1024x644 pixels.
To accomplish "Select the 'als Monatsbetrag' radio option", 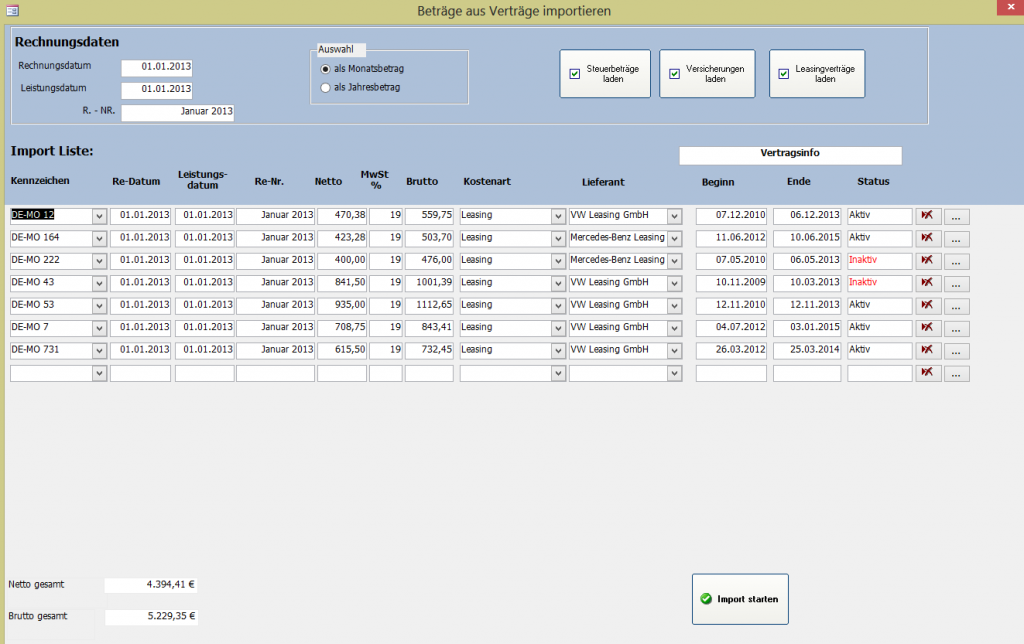I will [325, 69].
